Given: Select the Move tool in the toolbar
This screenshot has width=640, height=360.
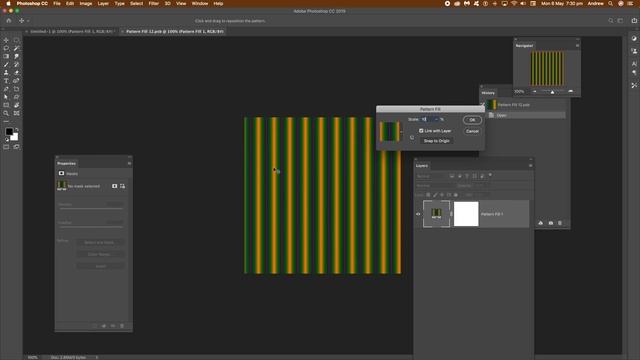Looking at the screenshot, I should click(6, 40).
